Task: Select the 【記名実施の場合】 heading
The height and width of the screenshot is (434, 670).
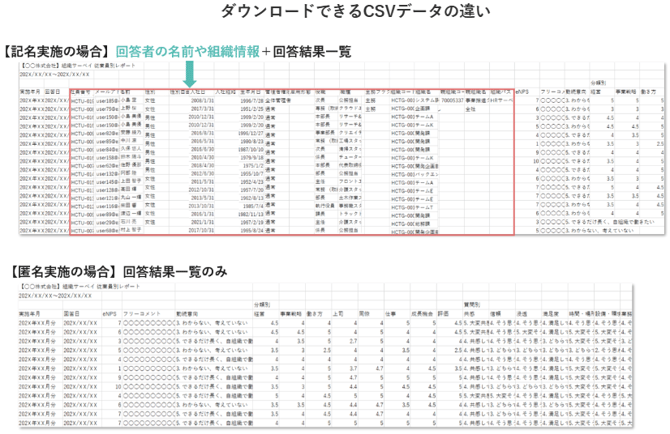Action: [x=56, y=52]
